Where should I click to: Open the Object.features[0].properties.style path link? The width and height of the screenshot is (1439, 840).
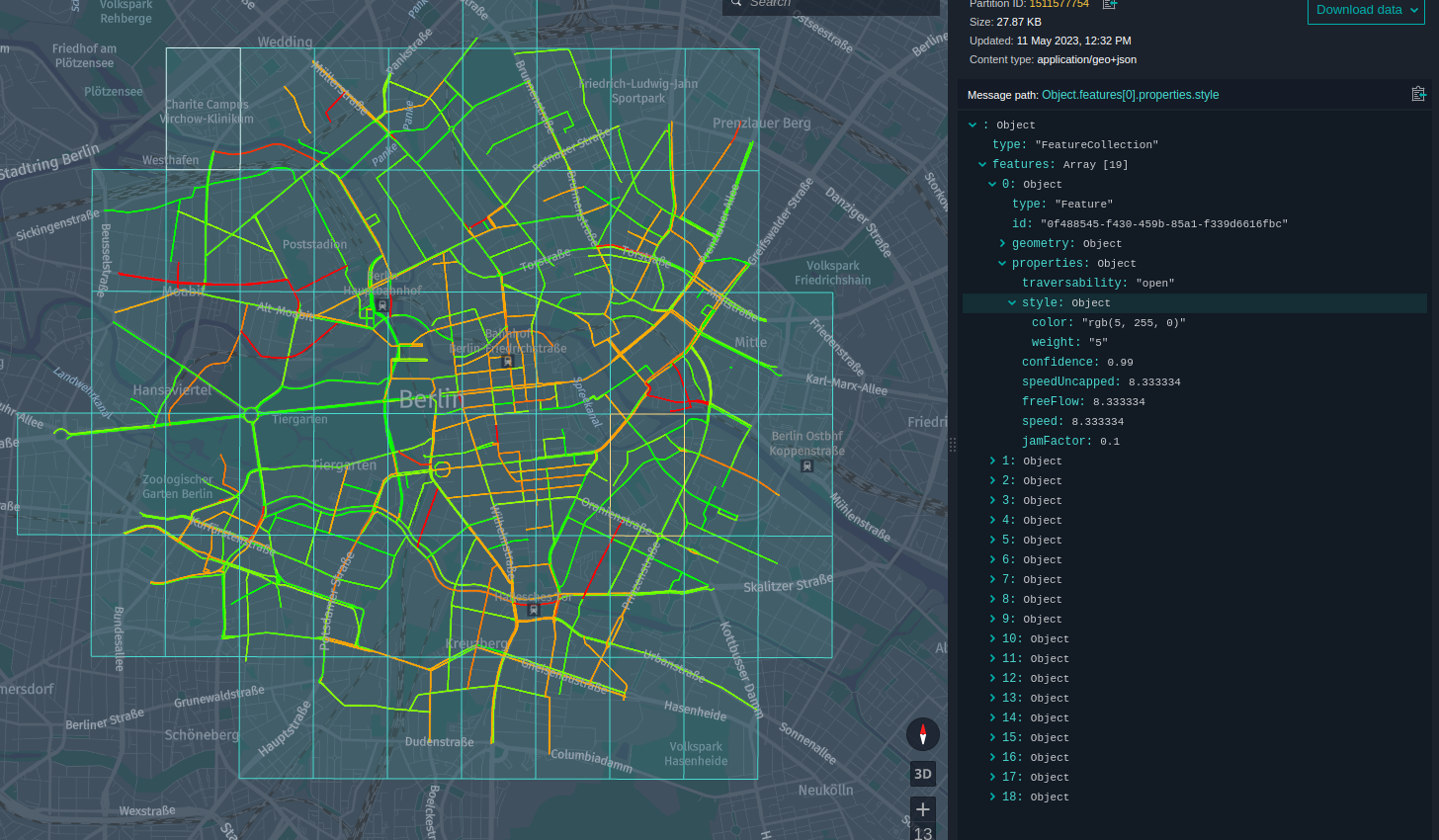1130,93
